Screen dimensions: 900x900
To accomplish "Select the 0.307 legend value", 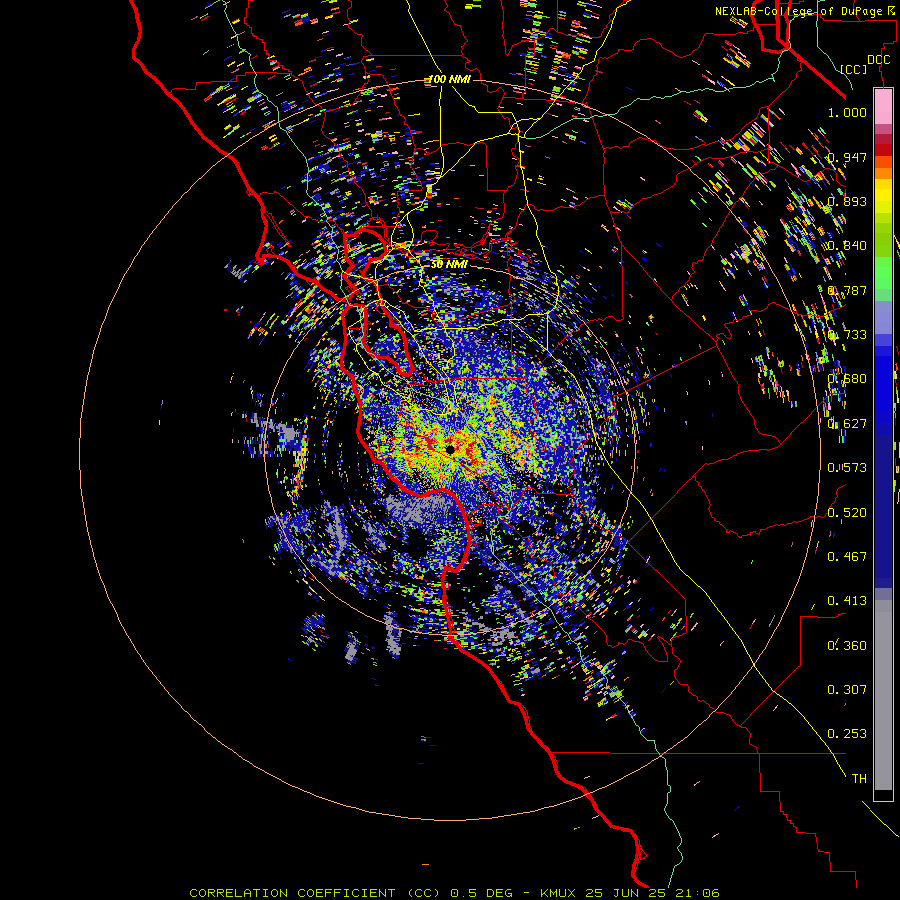I will coord(847,690).
